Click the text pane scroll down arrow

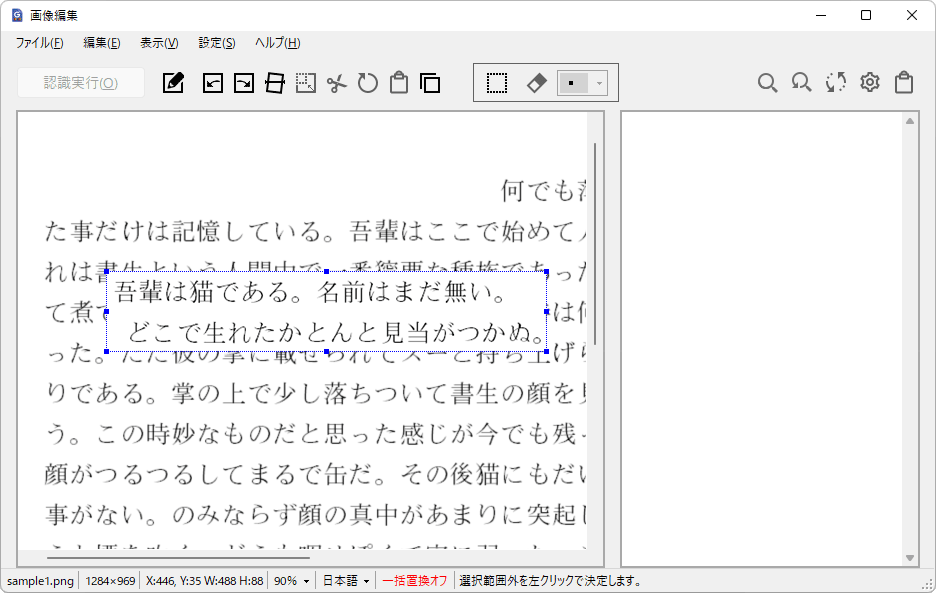[x=910, y=558]
